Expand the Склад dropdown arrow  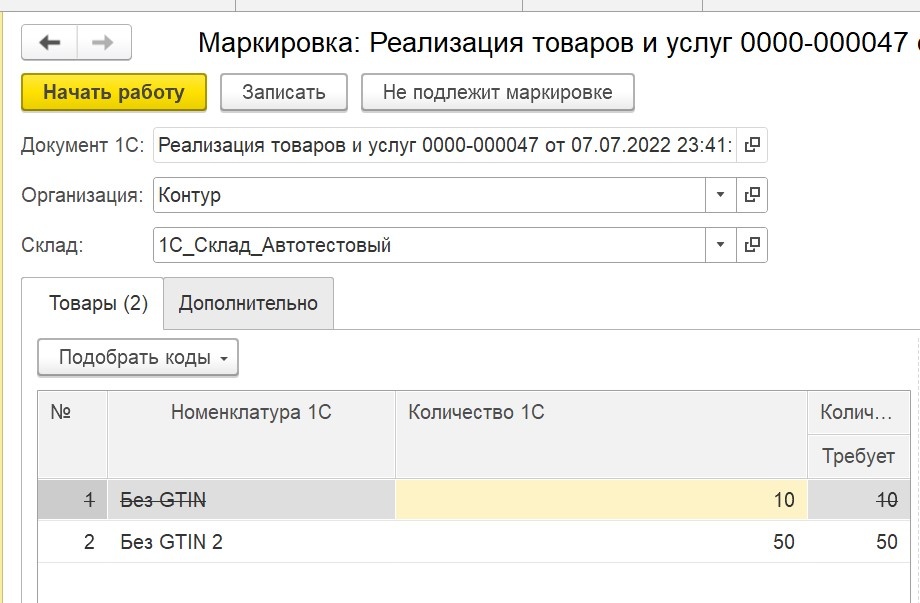[x=721, y=245]
